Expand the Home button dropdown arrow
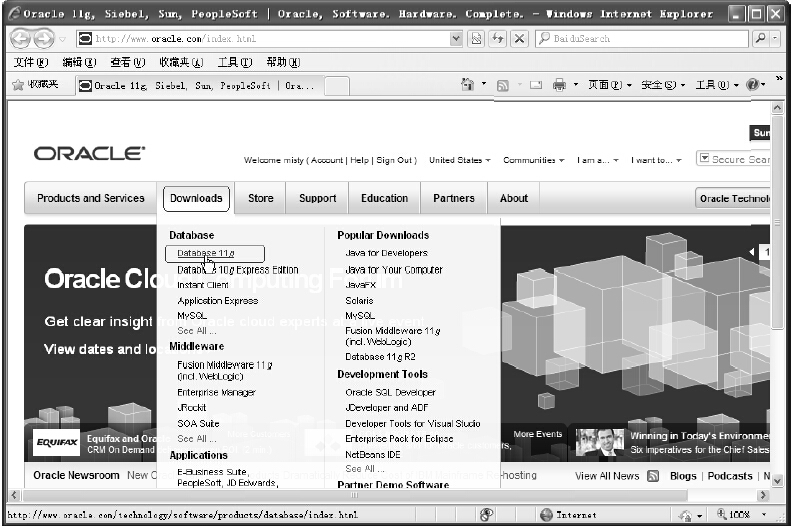 coord(484,83)
